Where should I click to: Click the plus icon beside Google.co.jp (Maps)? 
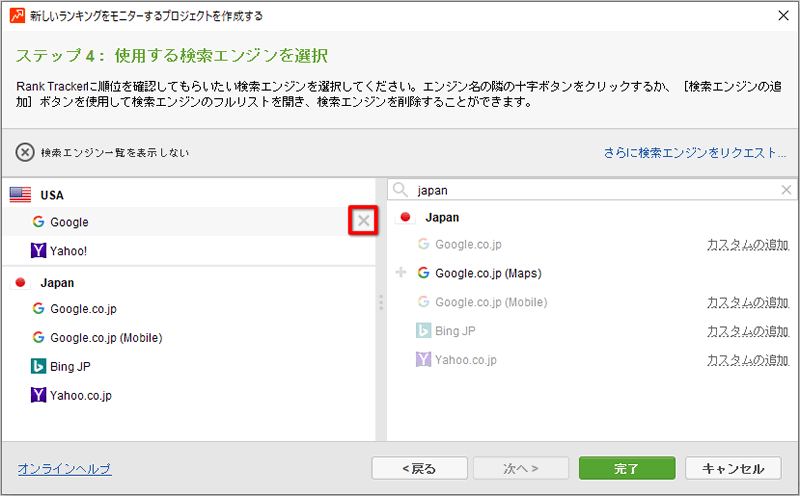click(401, 272)
